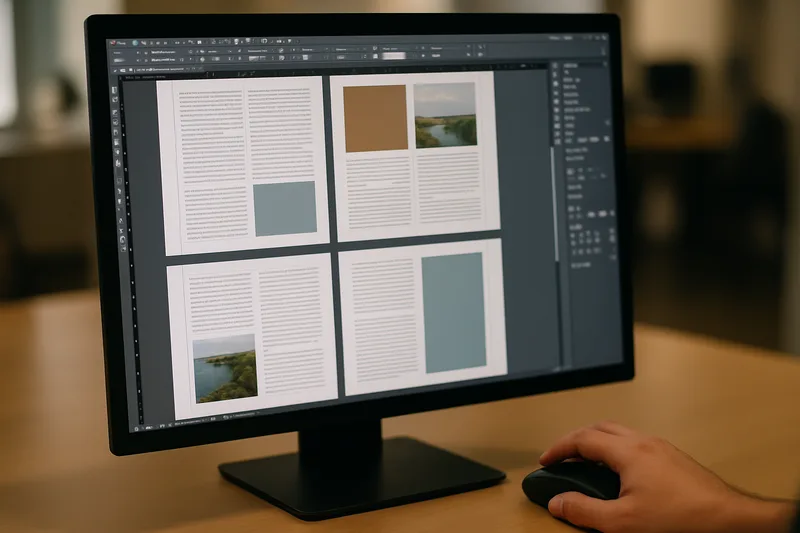Image resolution: width=800 pixels, height=533 pixels.
Task: Click the text column left of the tall blue-gray rectangle
Action: (x=385, y=321)
